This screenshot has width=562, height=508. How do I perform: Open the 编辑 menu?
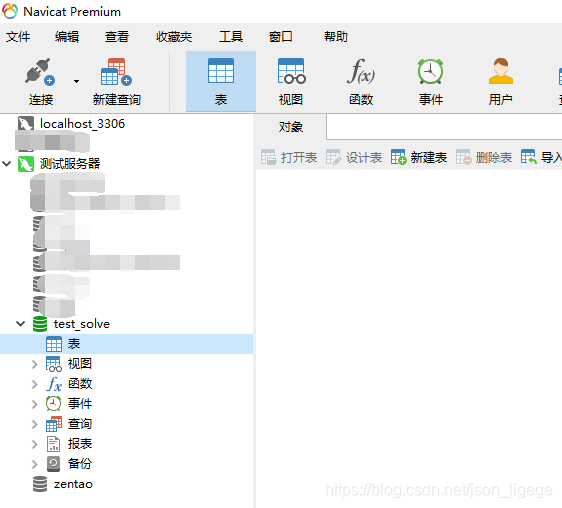67,37
